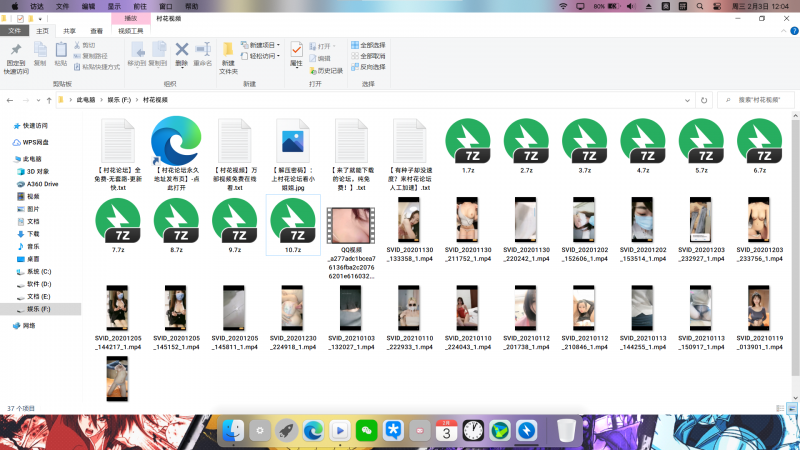The height and width of the screenshot is (450, 800).
Task: Open the 1.7z archive file icon
Action: click(468, 141)
